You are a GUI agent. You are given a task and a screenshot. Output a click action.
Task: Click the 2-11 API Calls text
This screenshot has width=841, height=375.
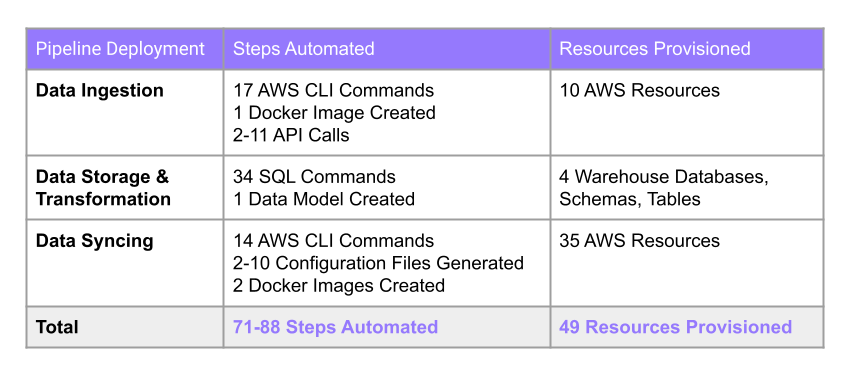pyautogui.click(x=291, y=135)
